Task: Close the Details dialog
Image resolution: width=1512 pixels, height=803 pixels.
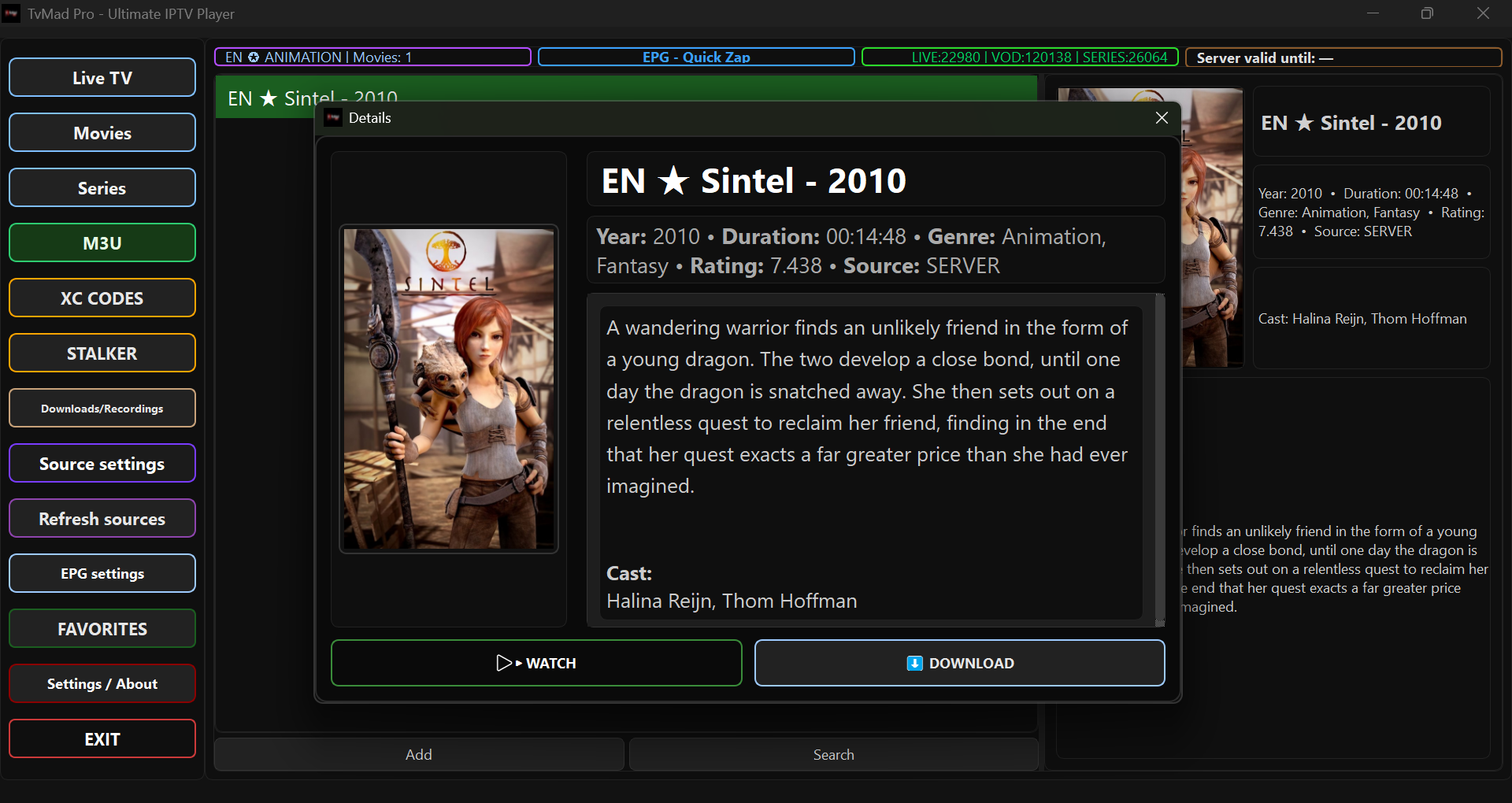Action: coord(1162,118)
